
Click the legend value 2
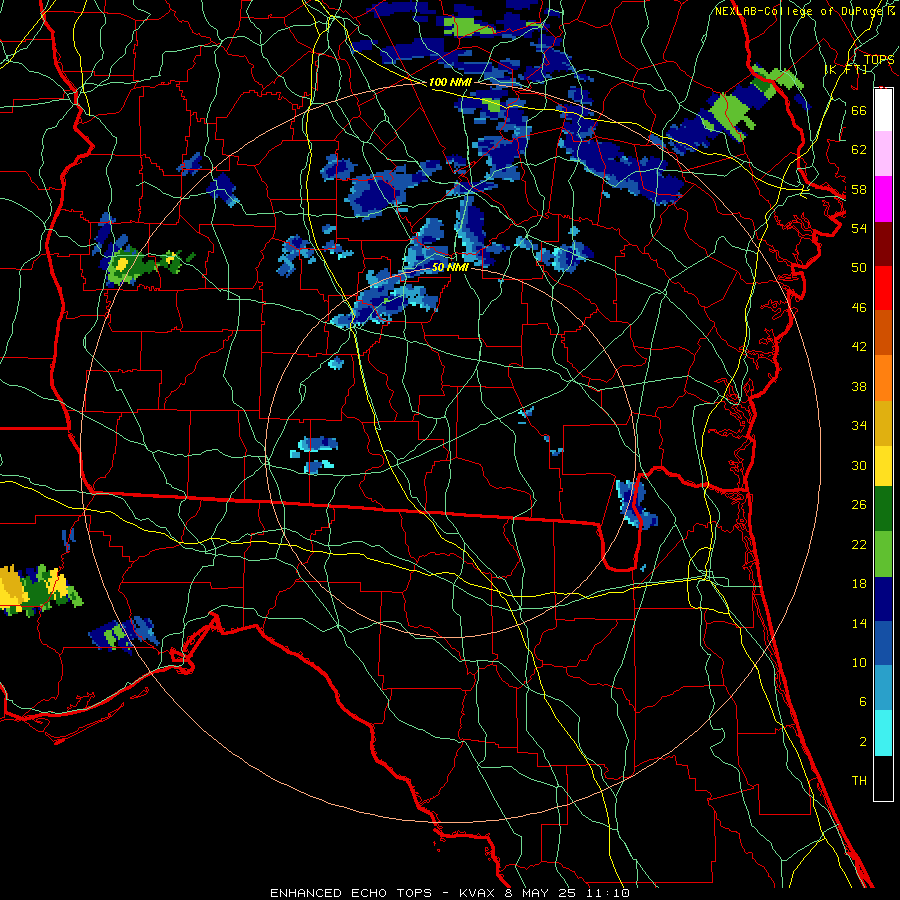pyautogui.click(x=862, y=741)
